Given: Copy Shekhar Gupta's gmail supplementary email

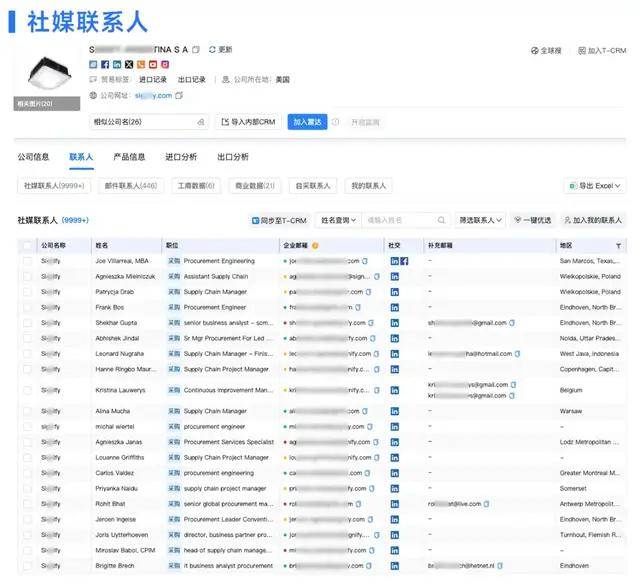Looking at the screenshot, I should pos(512,323).
